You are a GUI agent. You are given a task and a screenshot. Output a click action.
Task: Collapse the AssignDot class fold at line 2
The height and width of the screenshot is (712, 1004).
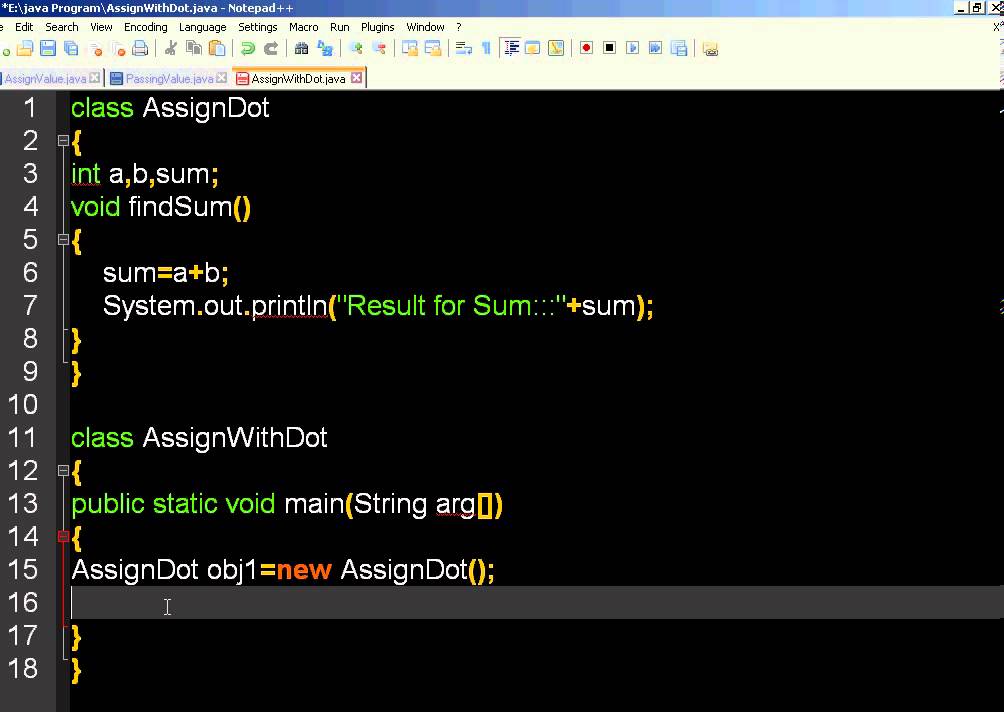[63, 140]
